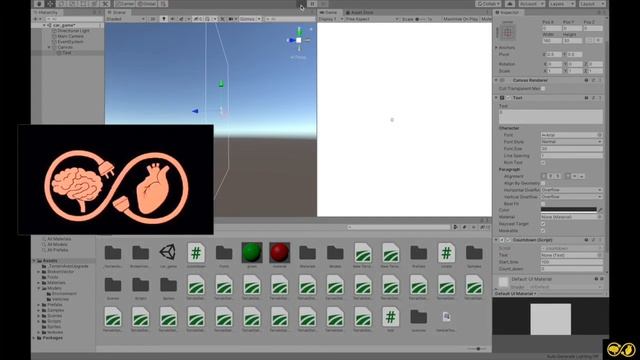Expand the Anchors section in the Inspector
The height and width of the screenshot is (360, 640).
point(497,48)
